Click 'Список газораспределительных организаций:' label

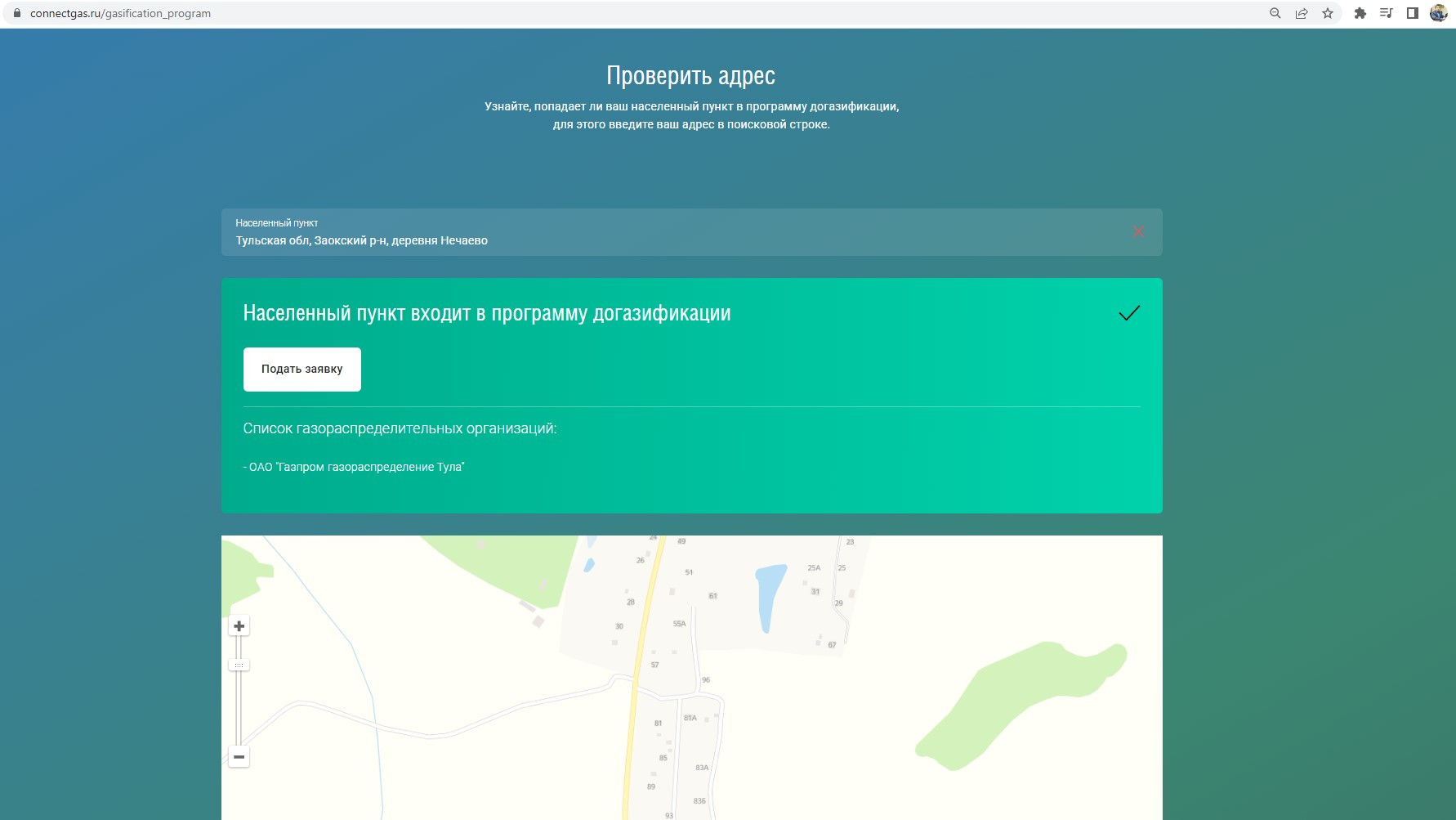400,428
